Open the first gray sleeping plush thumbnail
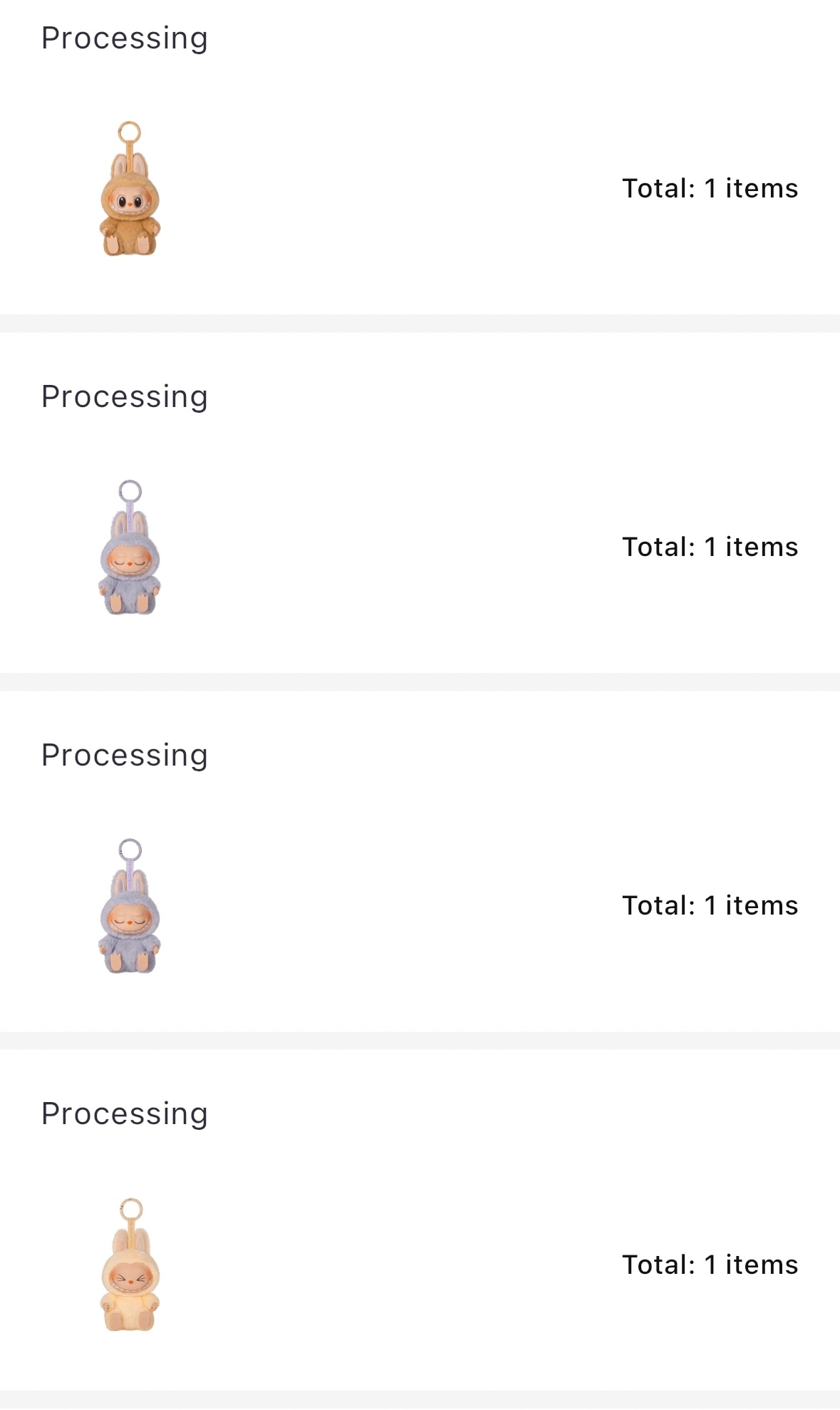 130,548
